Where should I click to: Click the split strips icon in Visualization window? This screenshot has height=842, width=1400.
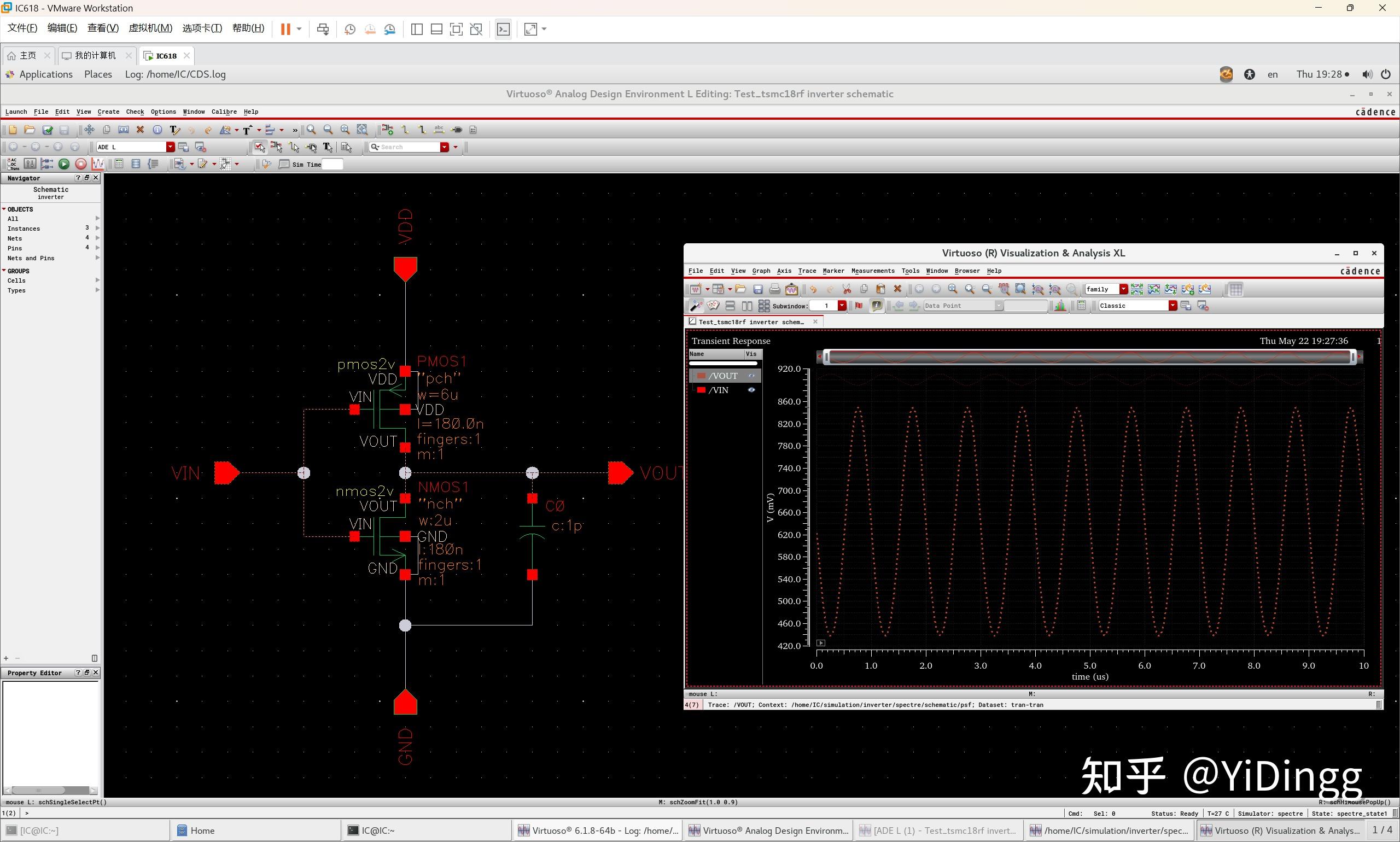point(1137,289)
